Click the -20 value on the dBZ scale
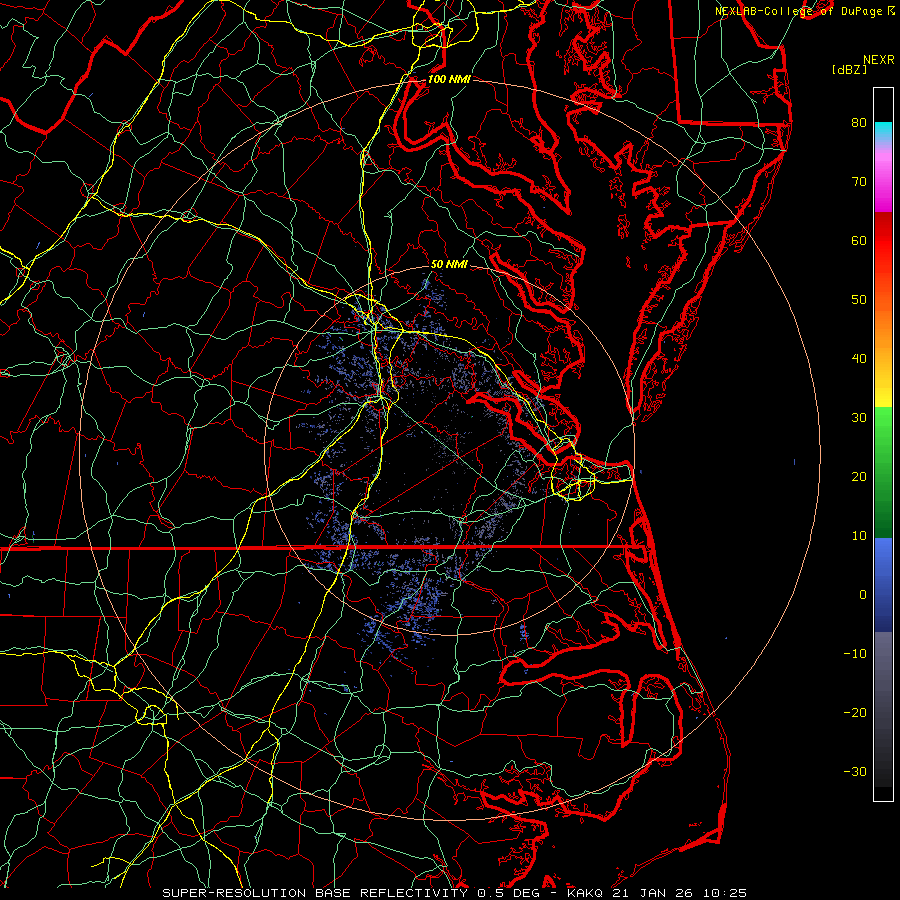The image size is (900, 900). click(855, 712)
